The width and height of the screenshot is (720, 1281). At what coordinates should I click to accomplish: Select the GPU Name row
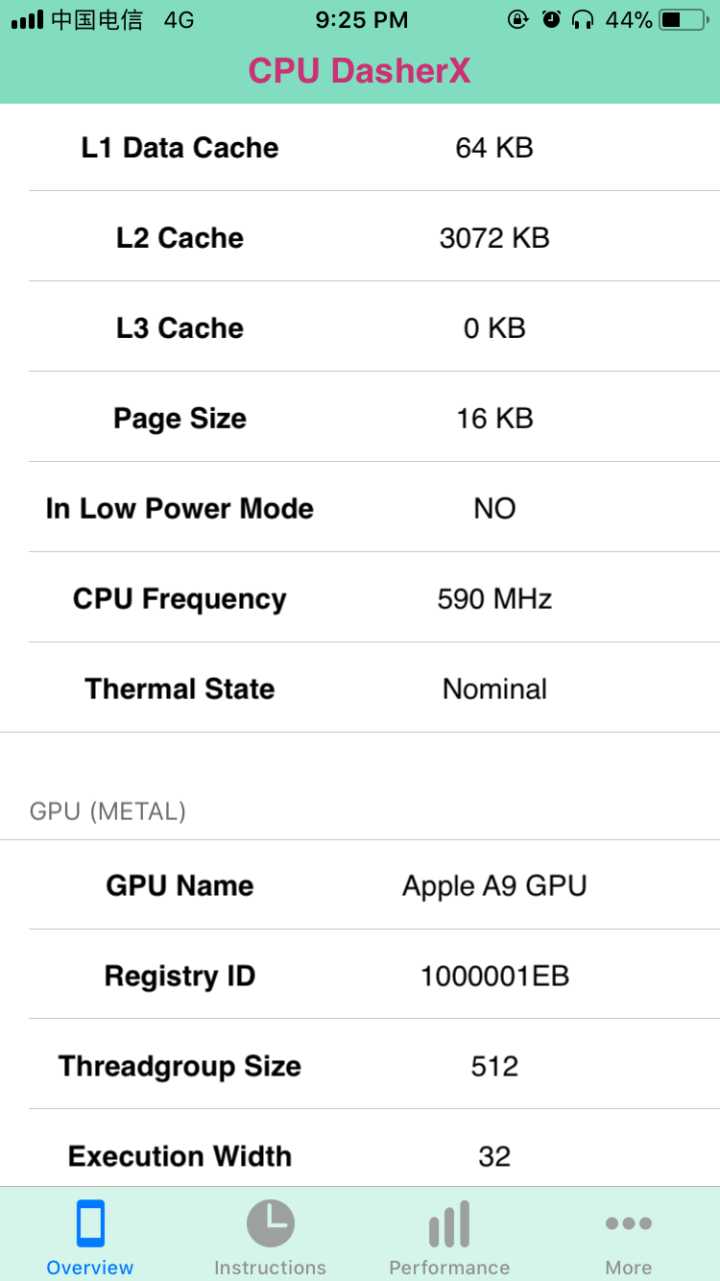360,886
